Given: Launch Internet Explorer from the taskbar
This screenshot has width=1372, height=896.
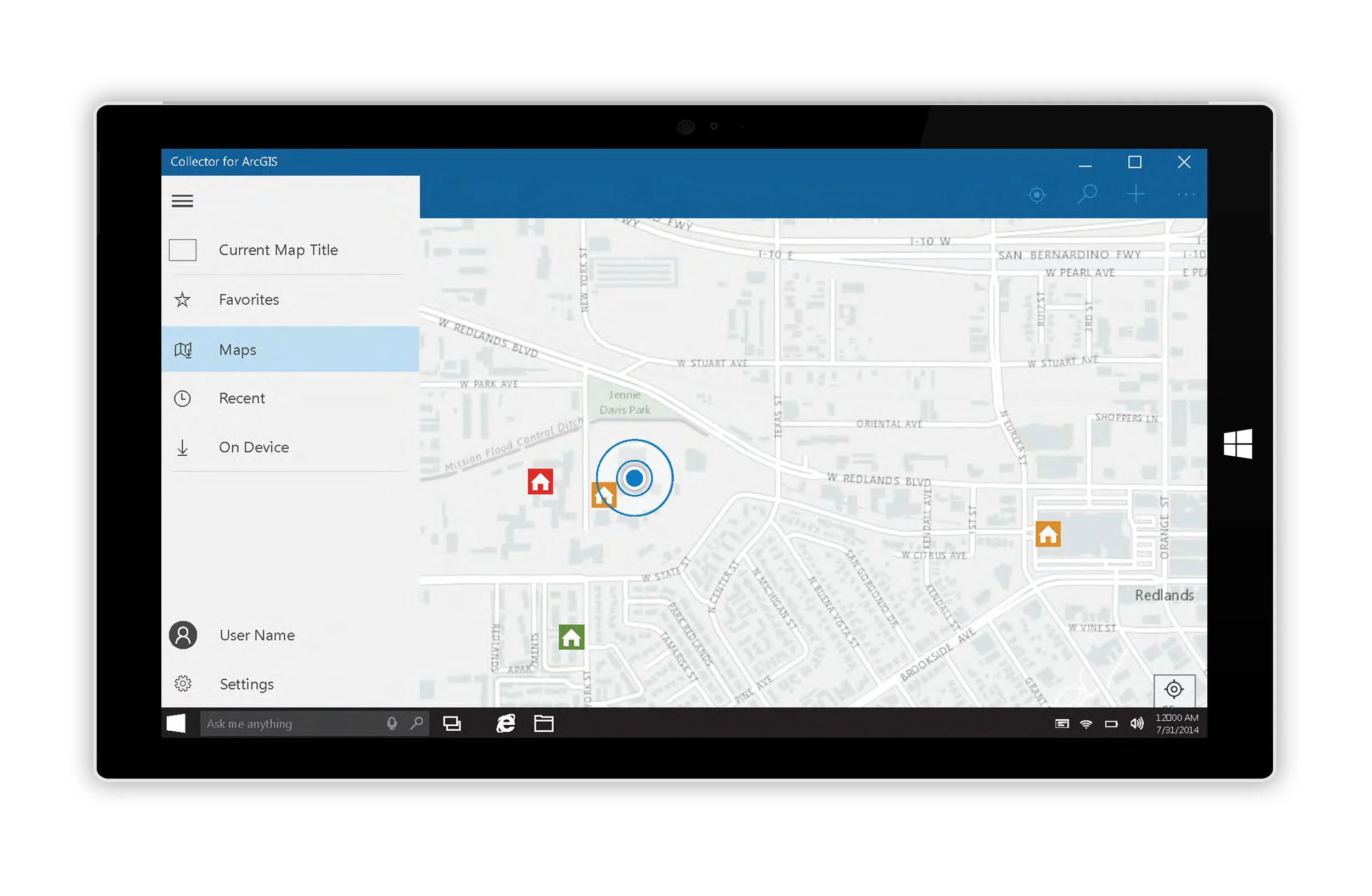Looking at the screenshot, I should point(505,724).
